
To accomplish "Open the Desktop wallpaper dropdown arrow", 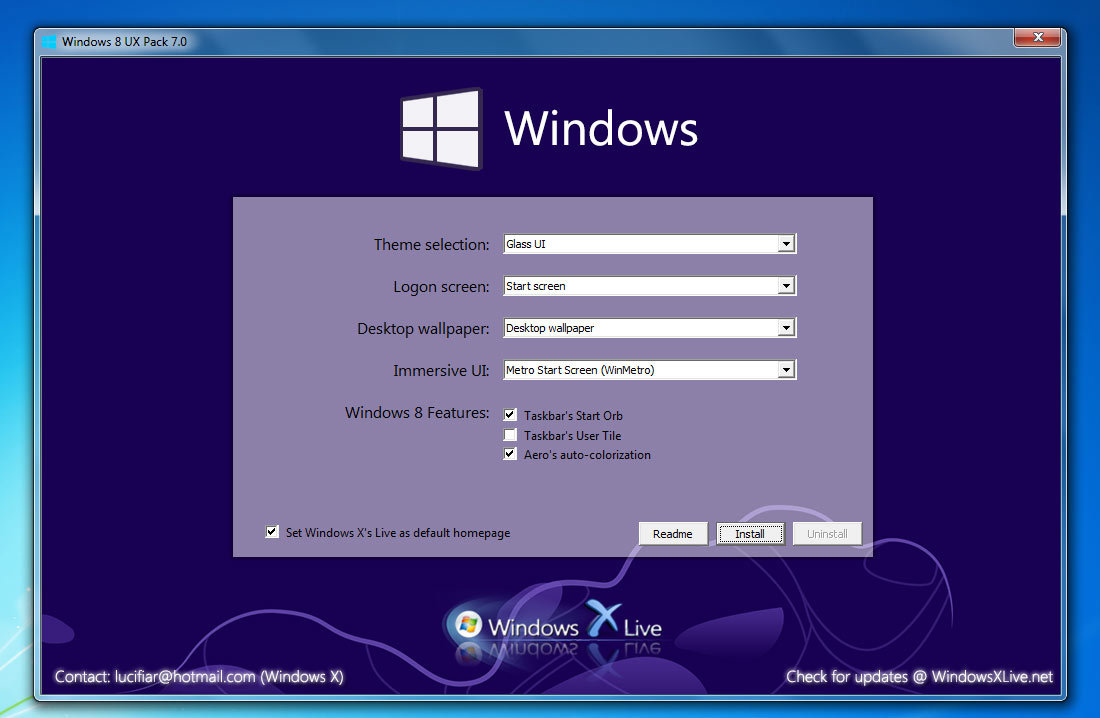I will point(786,328).
